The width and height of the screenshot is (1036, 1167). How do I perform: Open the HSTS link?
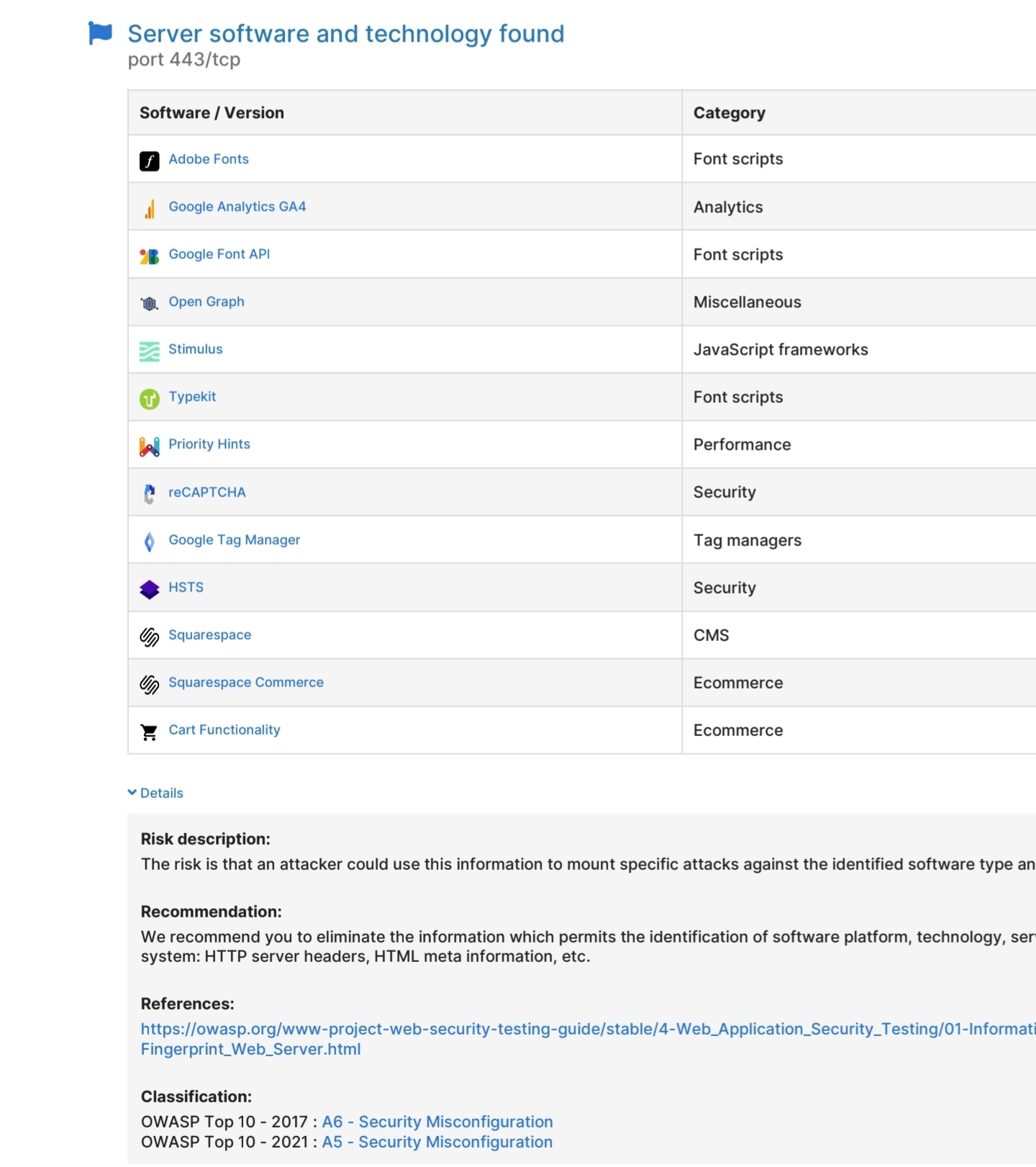click(x=186, y=587)
